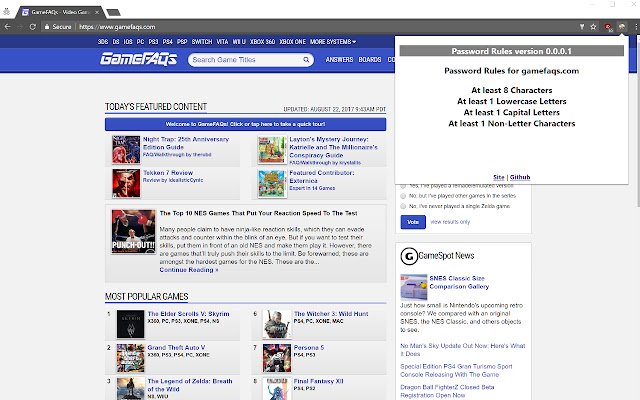Screen dimensions: 640x400
Task: Click the filter icon in address bar
Action: coord(582,27)
